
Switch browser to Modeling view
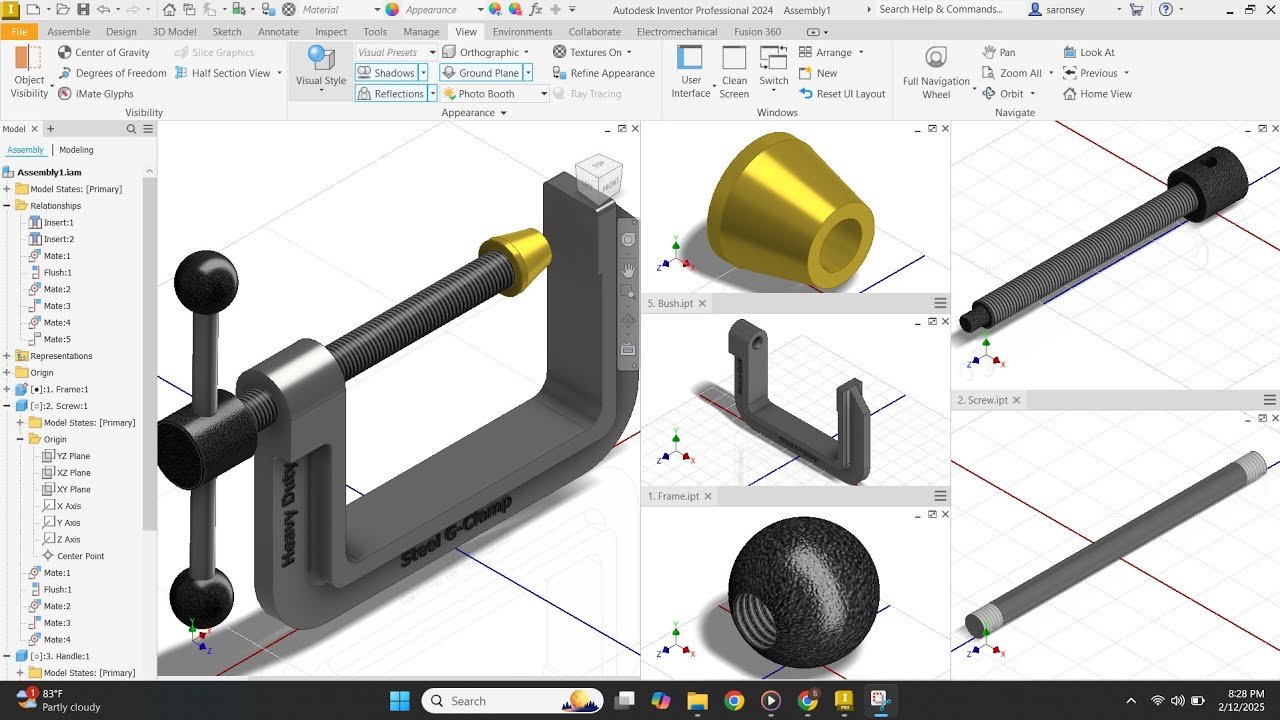(76, 150)
